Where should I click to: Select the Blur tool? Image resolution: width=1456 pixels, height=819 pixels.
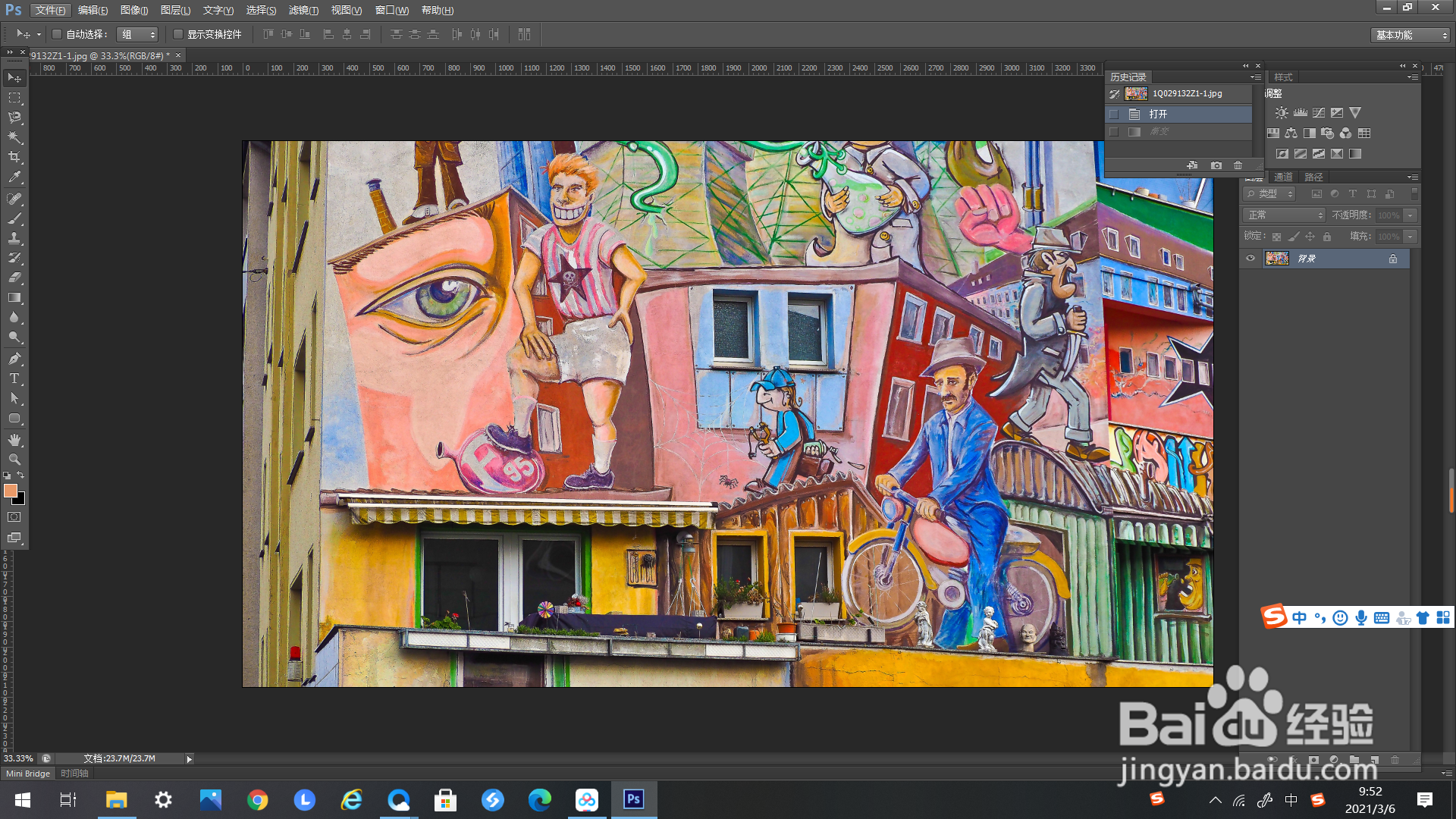pyautogui.click(x=14, y=317)
